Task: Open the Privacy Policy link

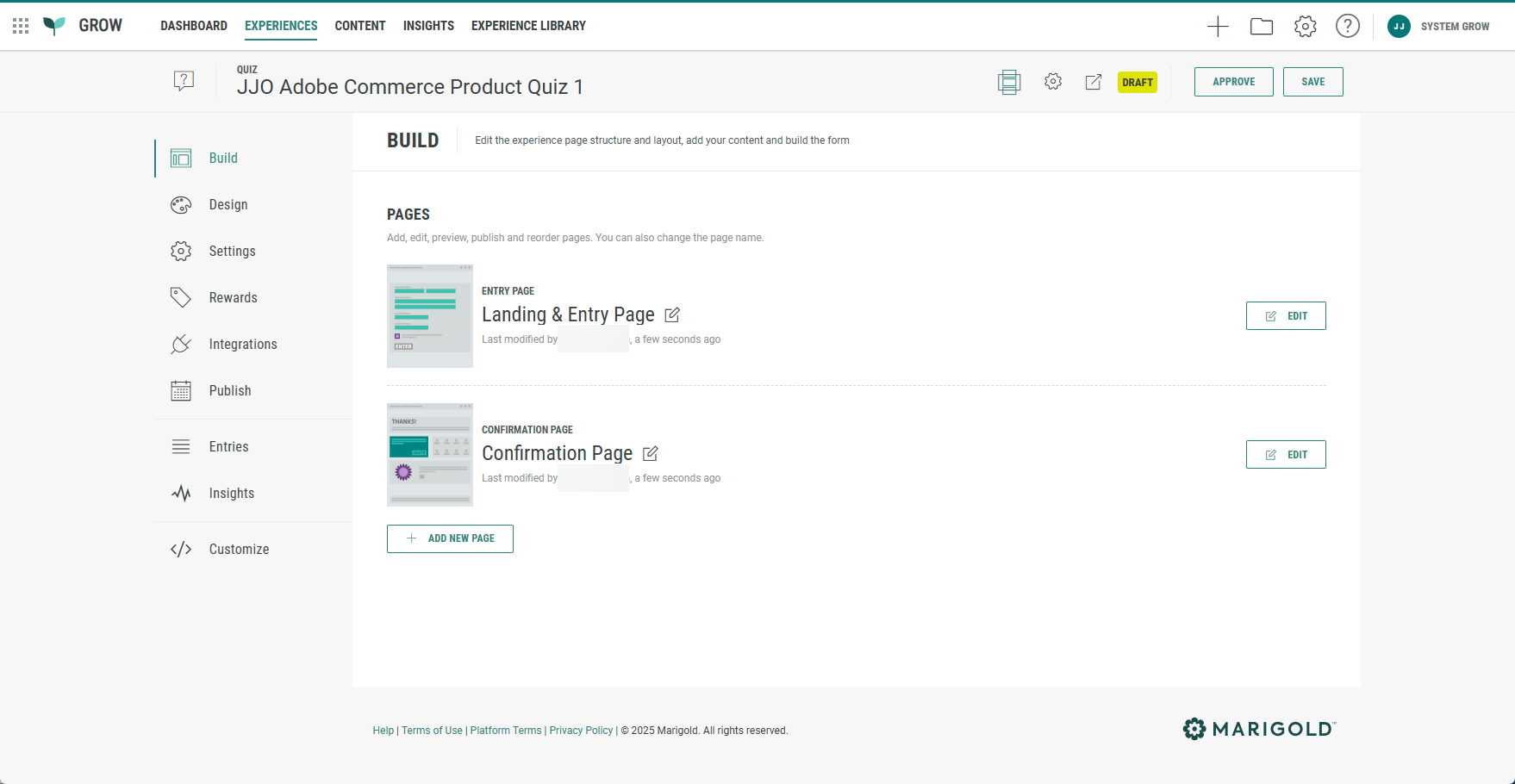Action: pyautogui.click(x=581, y=731)
